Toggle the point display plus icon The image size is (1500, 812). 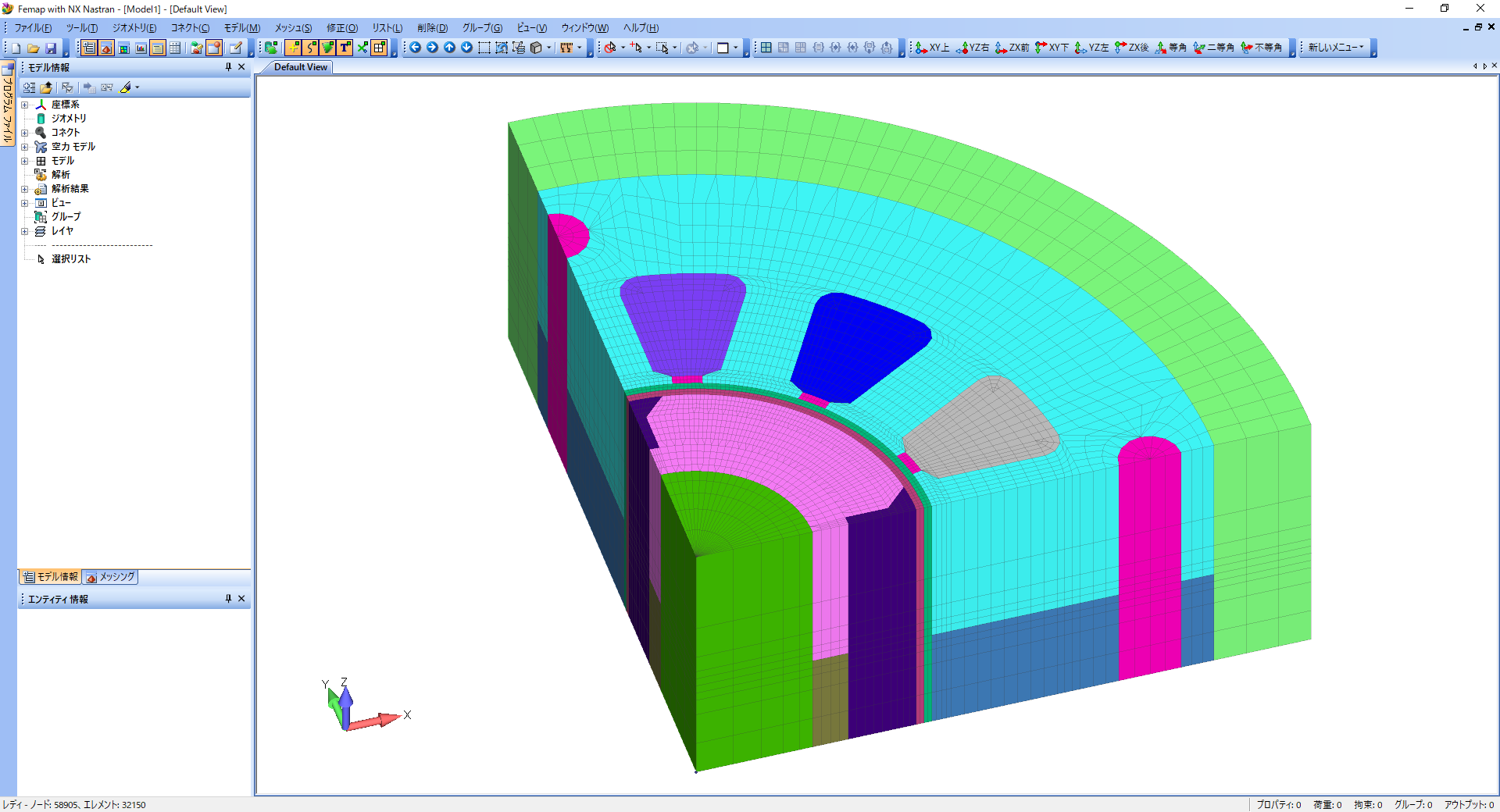[x=293, y=48]
